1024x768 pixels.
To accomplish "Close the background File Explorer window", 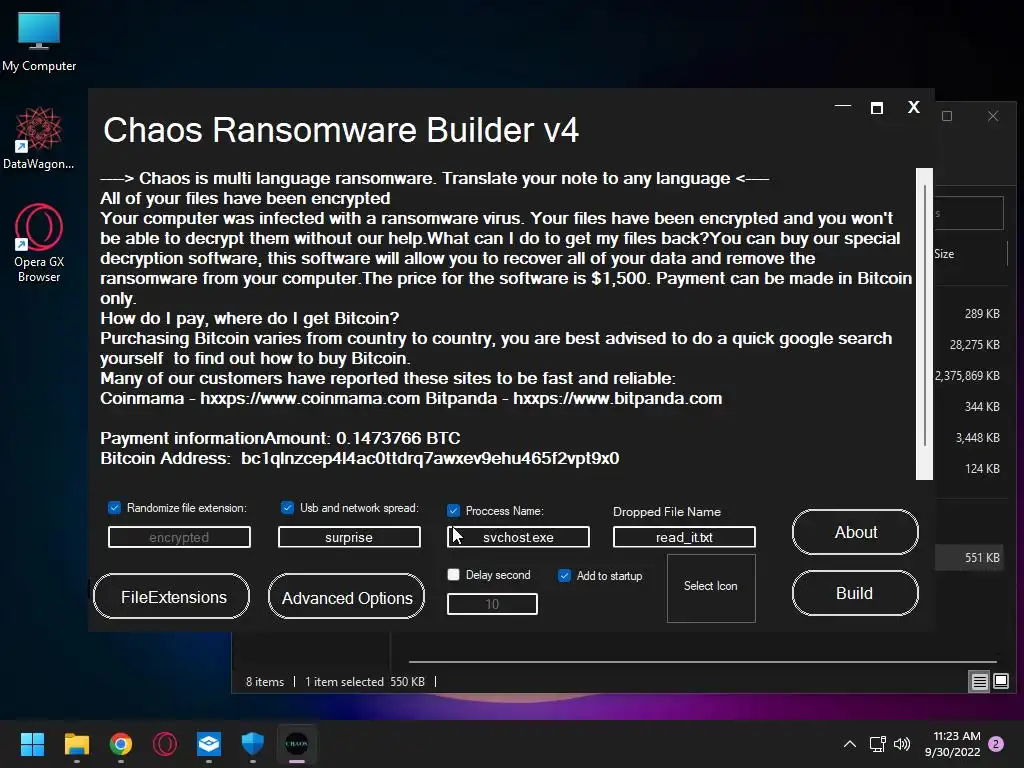I will pos(993,116).
